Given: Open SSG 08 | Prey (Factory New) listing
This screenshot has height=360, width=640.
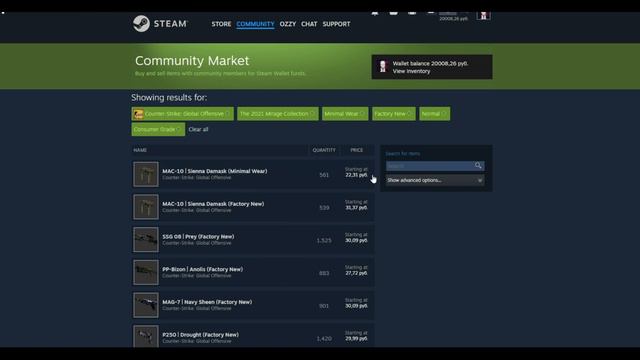Looking at the screenshot, I should pyautogui.click(x=198, y=236).
